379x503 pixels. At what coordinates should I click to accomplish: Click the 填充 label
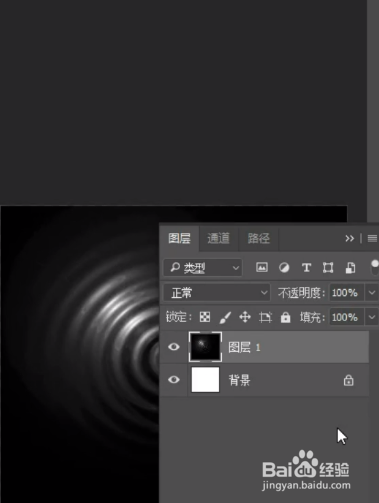pos(312,317)
